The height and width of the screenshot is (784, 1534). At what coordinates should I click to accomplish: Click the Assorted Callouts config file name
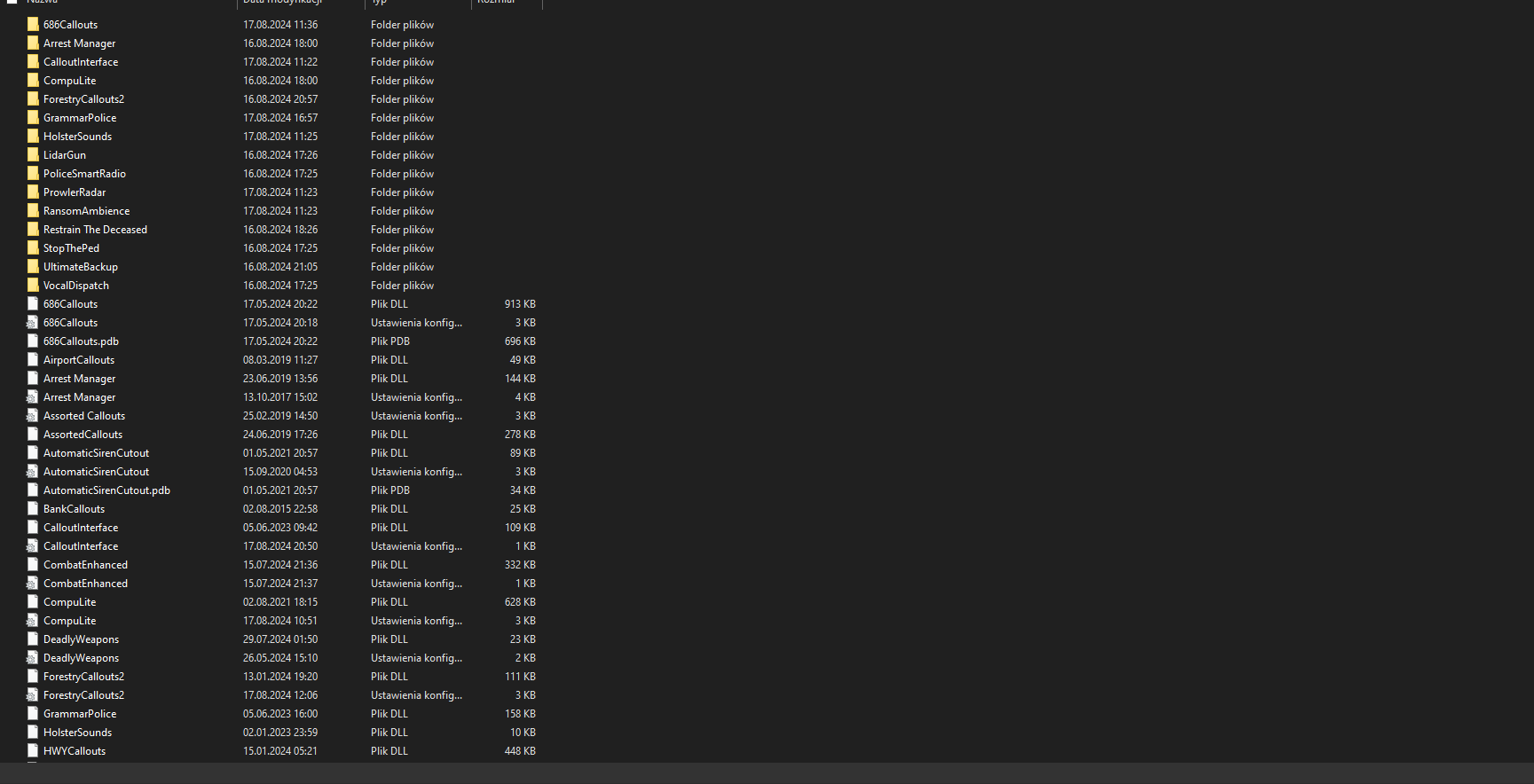click(x=84, y=416)
